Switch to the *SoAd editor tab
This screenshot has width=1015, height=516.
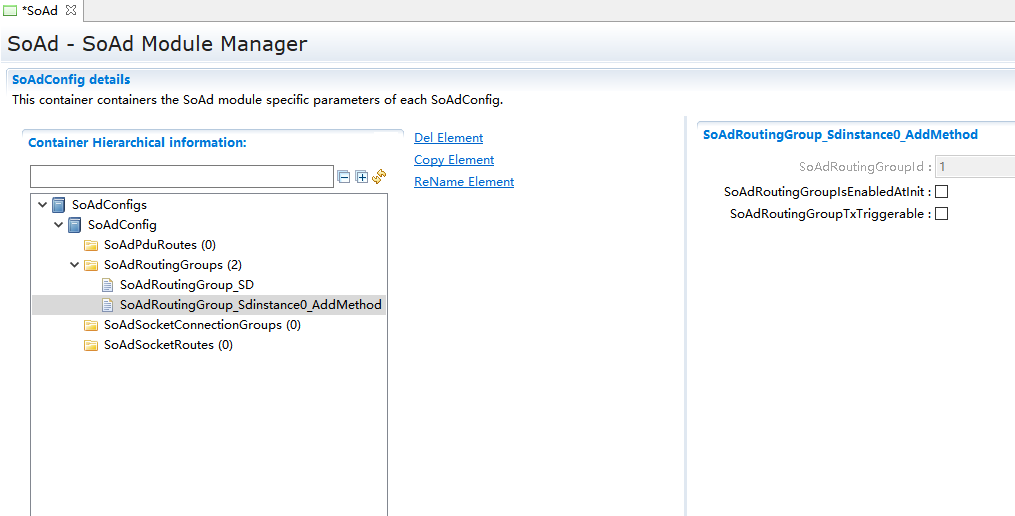coord(40,10)
